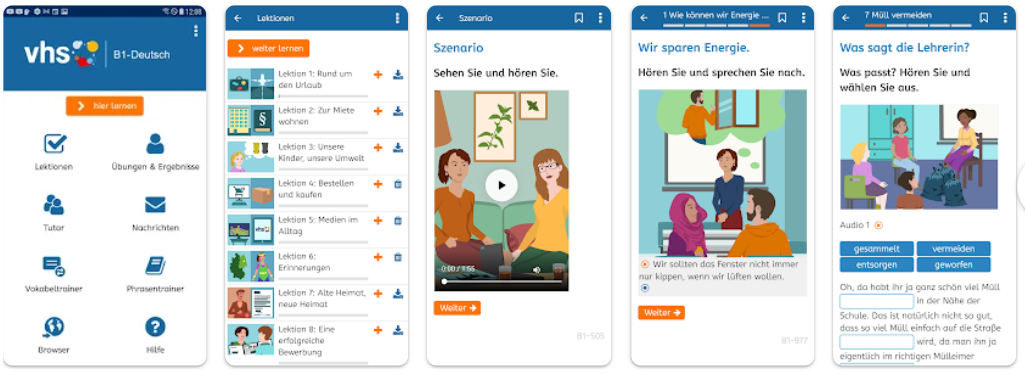Expand Lektion 4 with plus icon

378,184
